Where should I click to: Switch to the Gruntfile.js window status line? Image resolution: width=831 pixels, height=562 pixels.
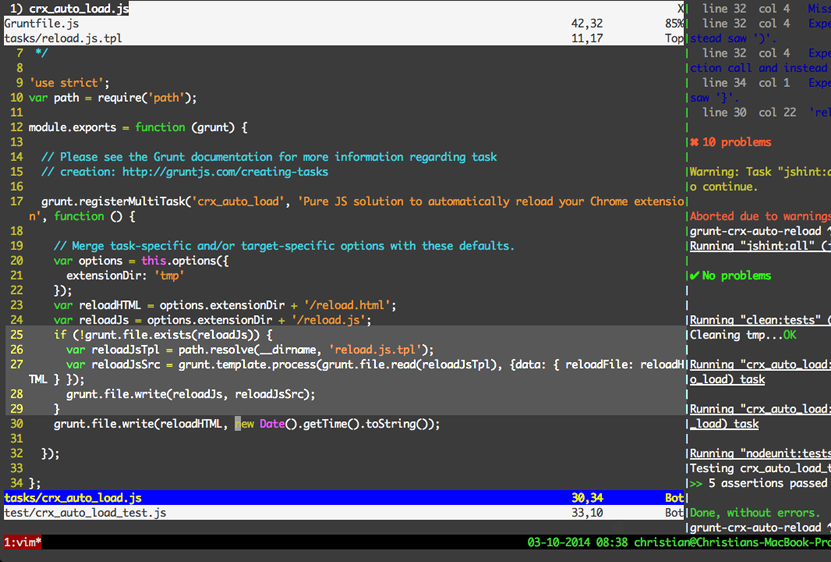344,23
